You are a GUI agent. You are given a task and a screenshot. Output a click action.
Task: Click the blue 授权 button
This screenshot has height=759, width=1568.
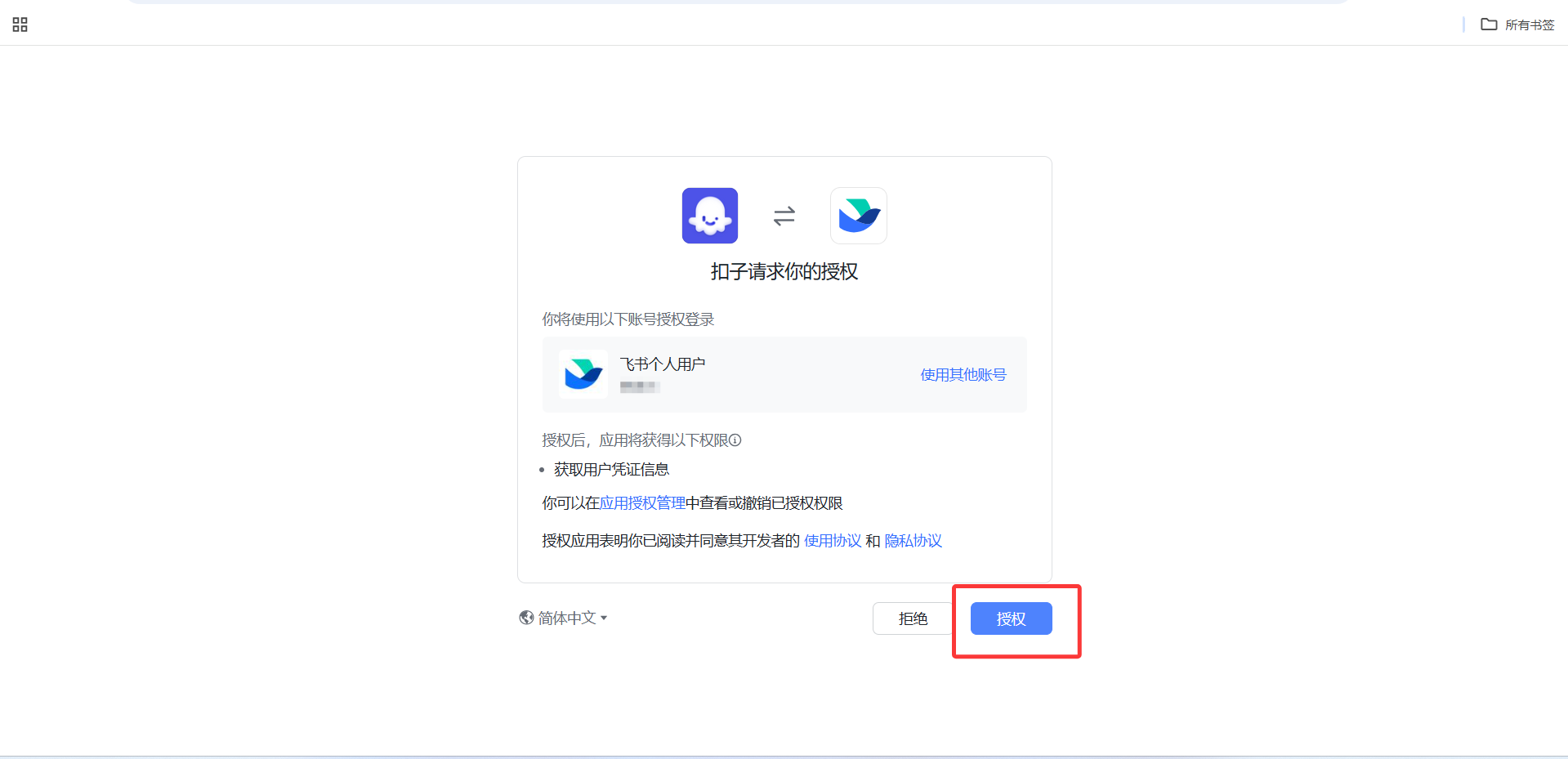(x=1011, y=618)
